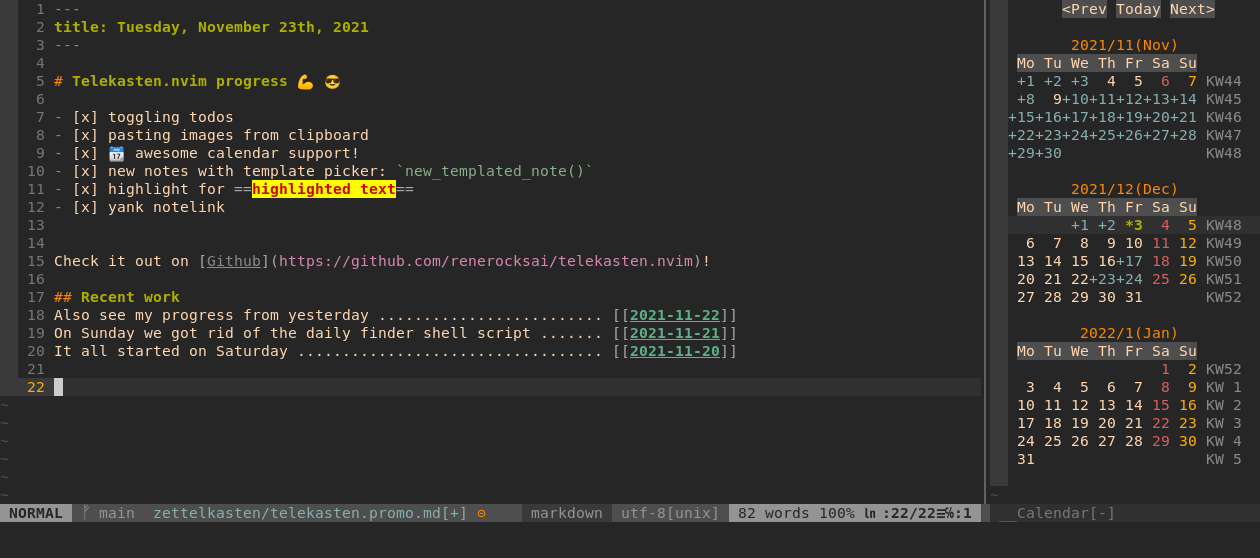Click the sunglasses face emoji in heading

[332, 81]
